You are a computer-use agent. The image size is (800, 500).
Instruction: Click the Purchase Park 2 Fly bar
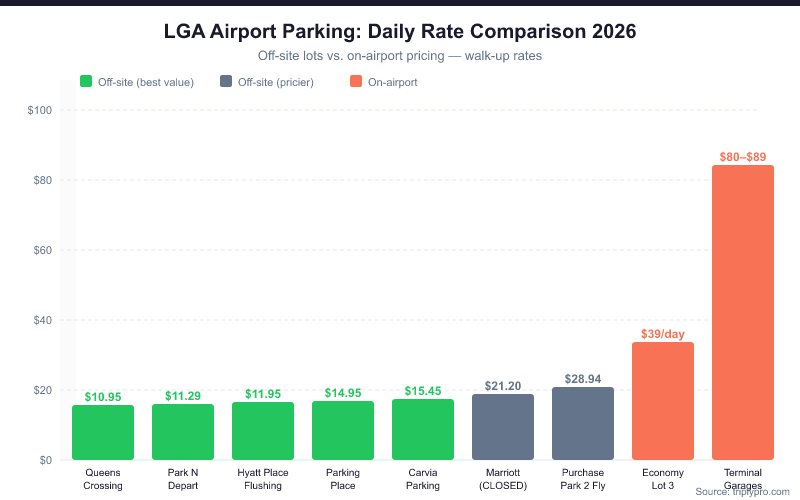[x=583, y=424]
